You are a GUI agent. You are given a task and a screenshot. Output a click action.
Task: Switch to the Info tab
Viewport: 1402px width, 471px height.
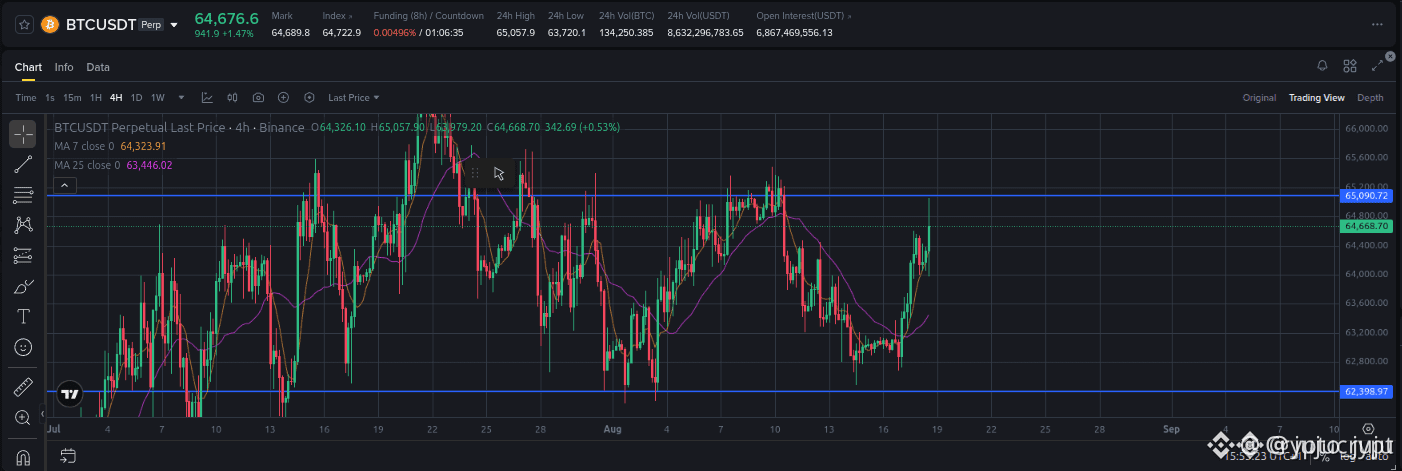pos(64,67)
